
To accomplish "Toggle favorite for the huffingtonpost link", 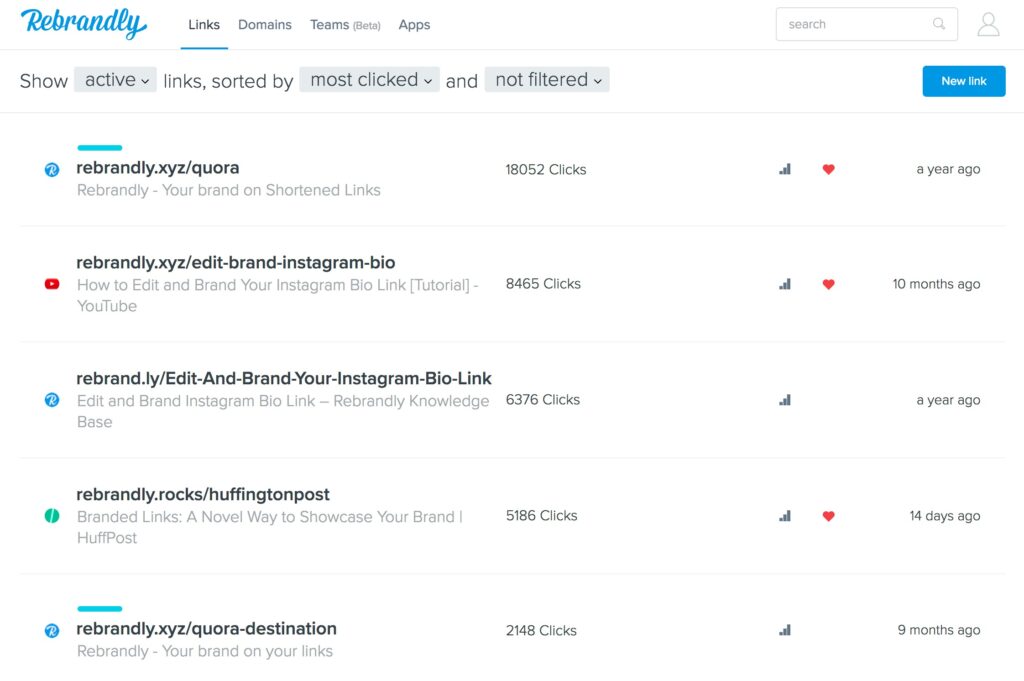I will point(828,516).
